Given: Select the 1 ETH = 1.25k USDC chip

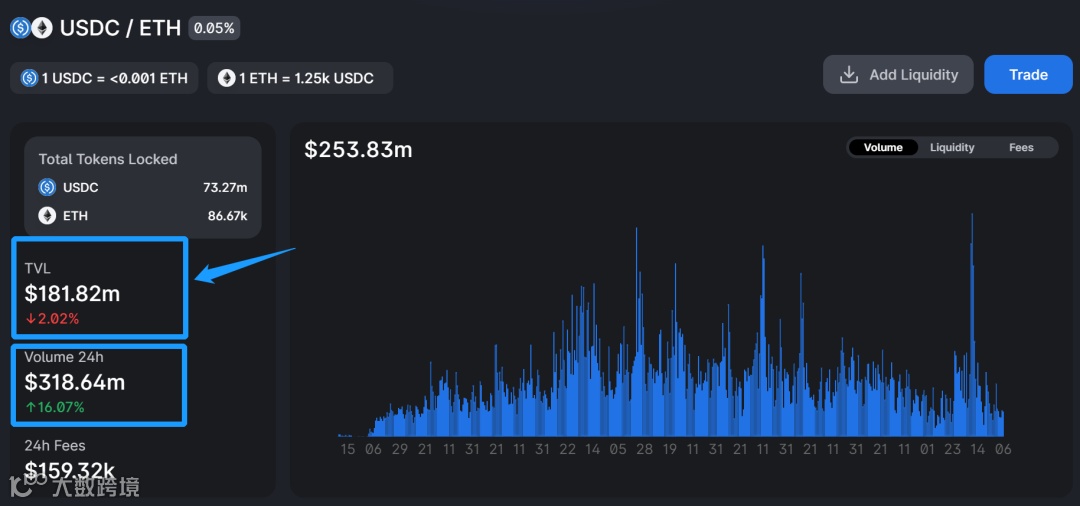Looking at the screenshot, I should (x=300, y=78).
